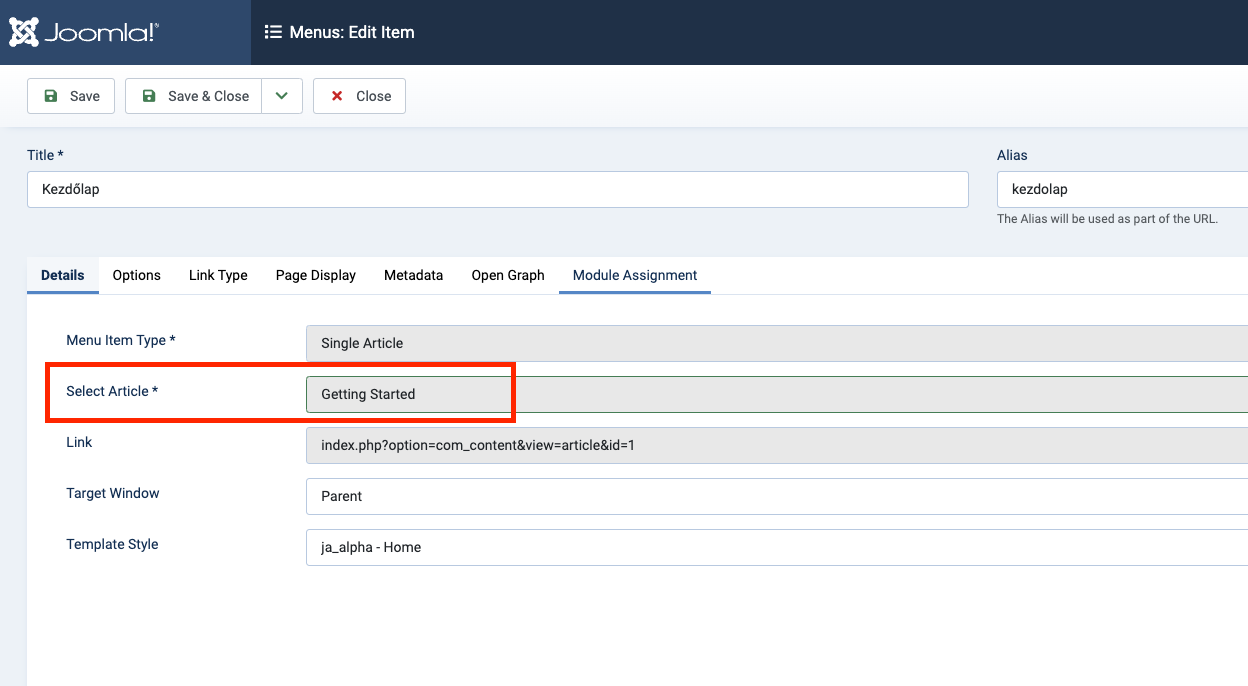Expand the save options chevron dropdown
The image size is (1248, 686).
click(x=282, y=96)
